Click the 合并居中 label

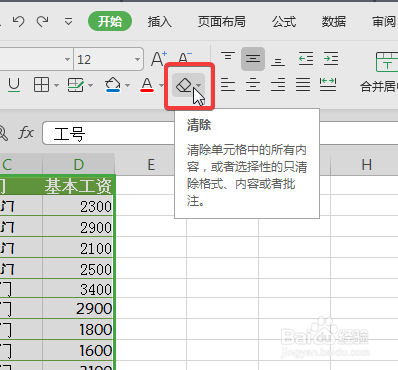click(379, 87)
